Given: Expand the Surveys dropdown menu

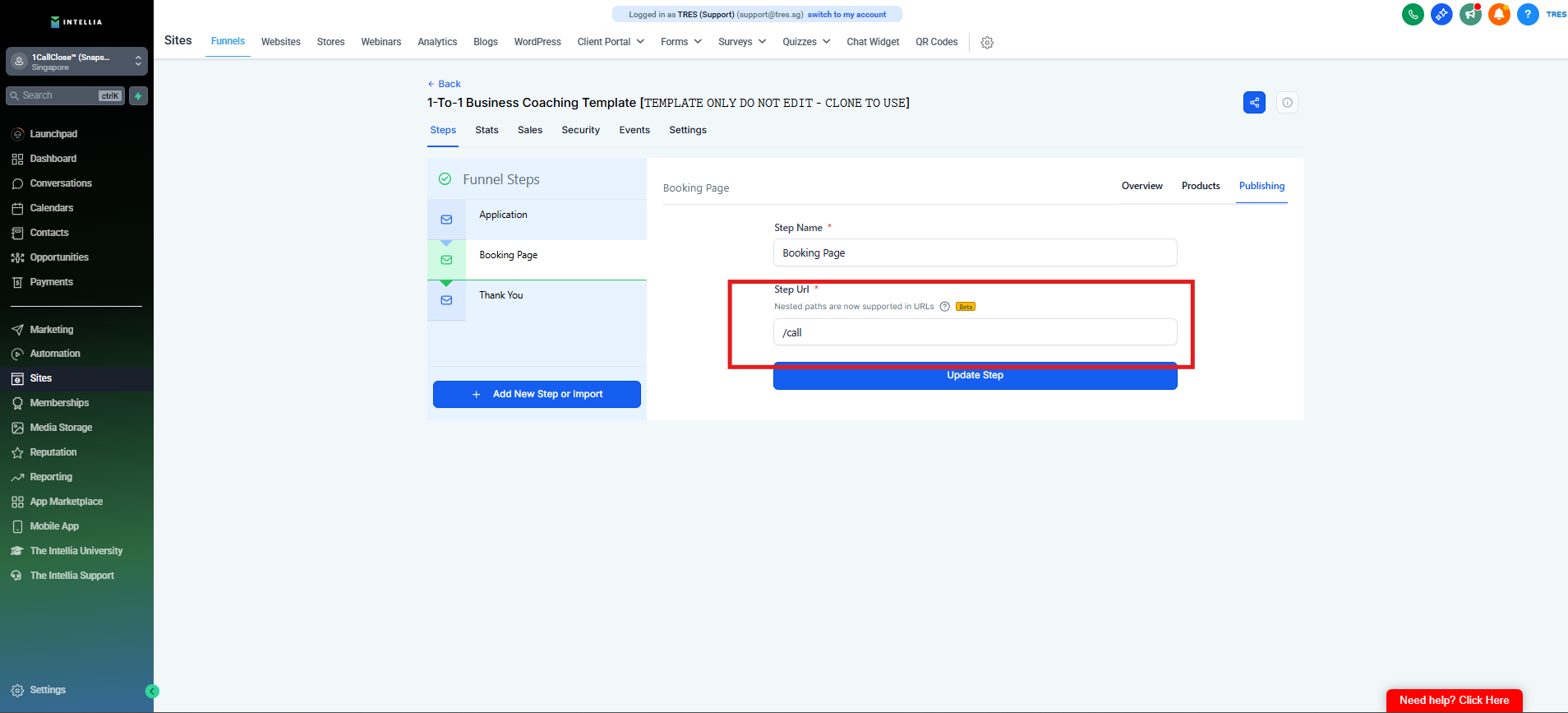Looking at the screenshot, I should 742,42.
